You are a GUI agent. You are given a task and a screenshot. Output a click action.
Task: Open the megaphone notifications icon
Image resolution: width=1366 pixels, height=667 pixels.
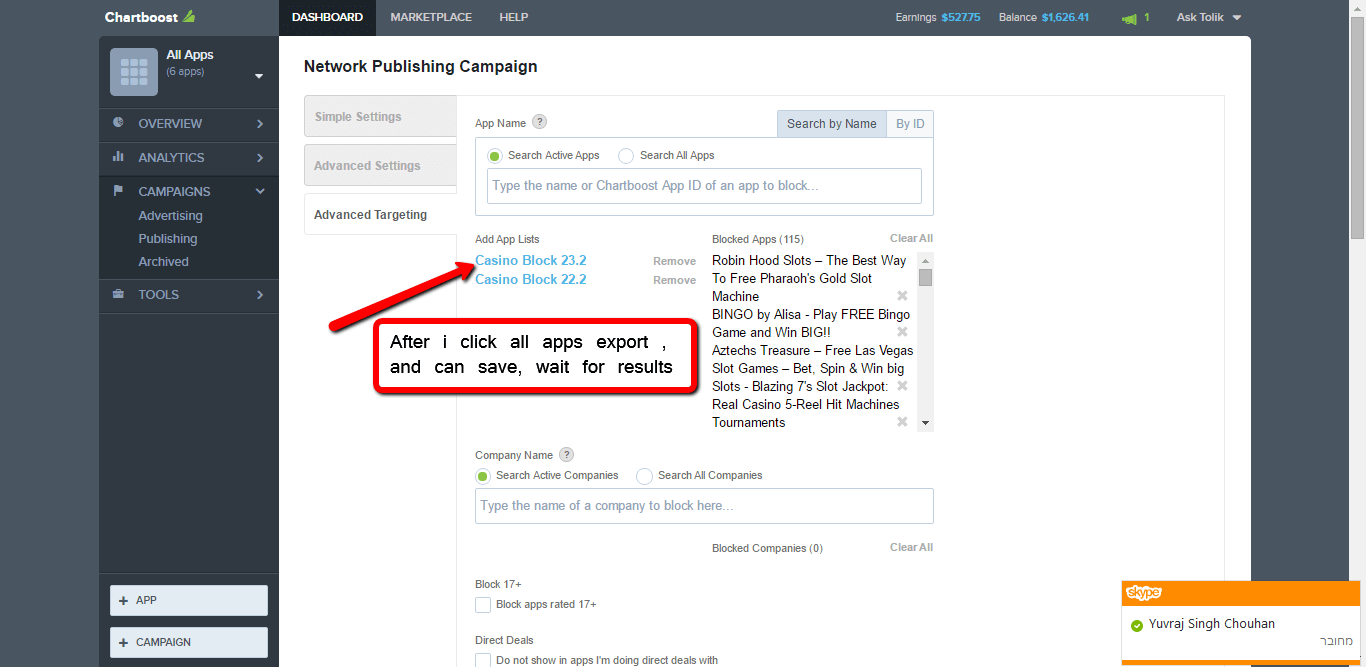pos(1129,18)
